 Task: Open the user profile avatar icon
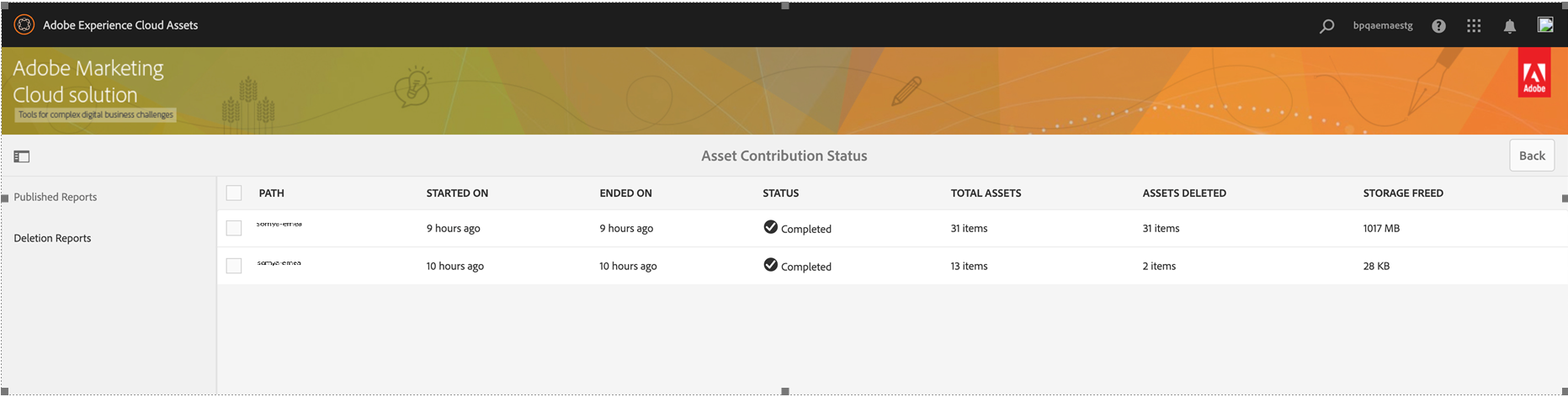[1545, 25]
